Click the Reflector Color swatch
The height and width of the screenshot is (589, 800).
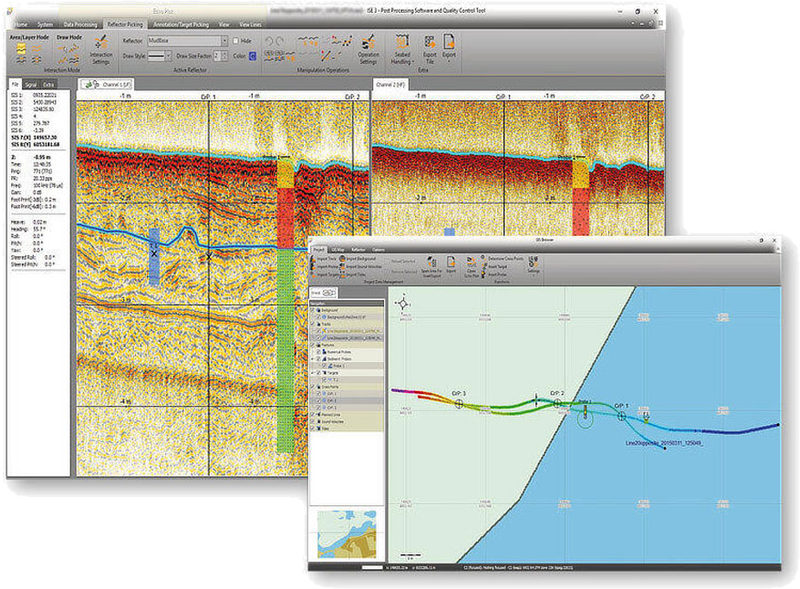(252, 56)
